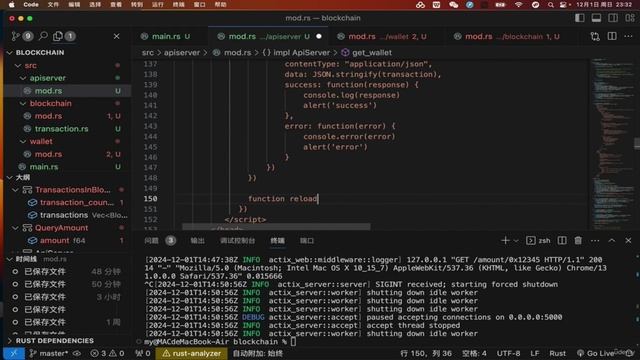The height and width of the screenshot is (360, 640).
Task: Open 输出 output panel tab
Action: 198,240
